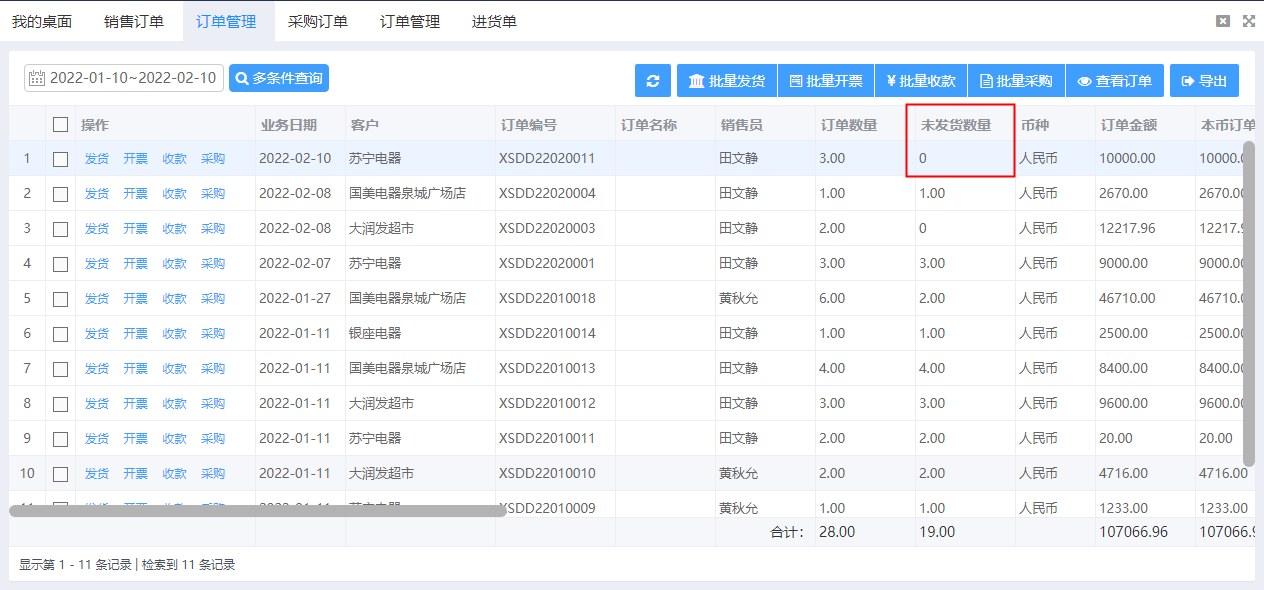The width and height of the screenshot is (1264, 590).
Task: Check the row for order XSDD22010011
Action: click(61, 439)
